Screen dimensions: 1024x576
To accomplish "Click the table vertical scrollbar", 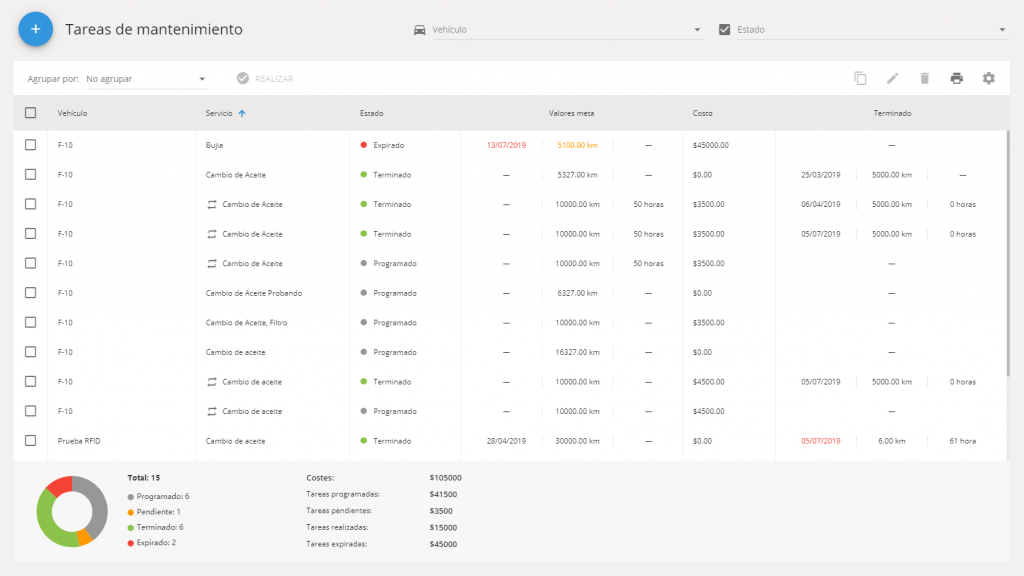I will [1008, 255].
